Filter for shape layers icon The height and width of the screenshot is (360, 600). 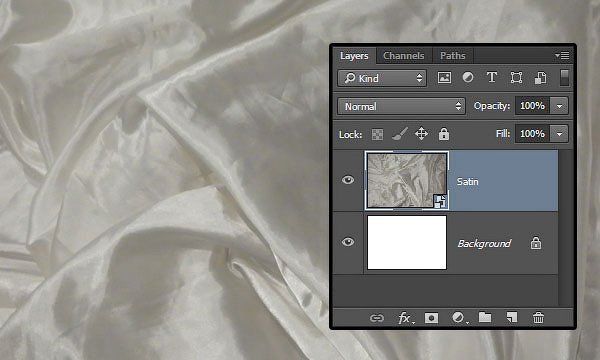pos(516,78)
